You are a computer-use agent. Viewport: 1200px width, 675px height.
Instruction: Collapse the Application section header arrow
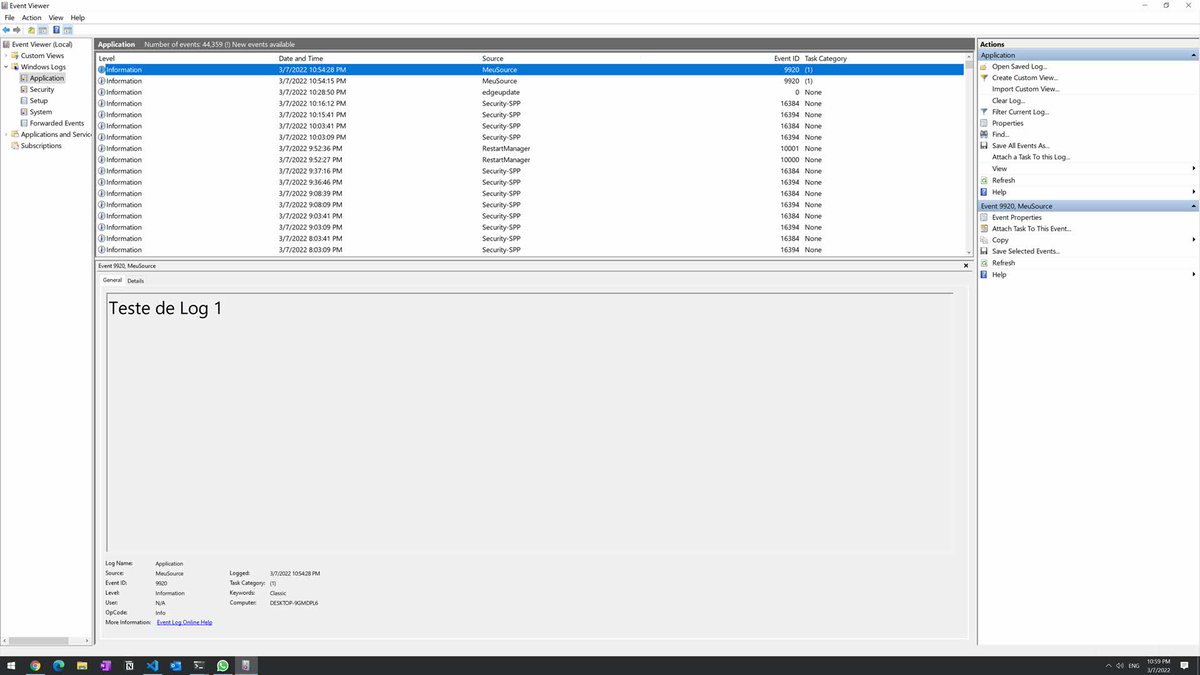(1192, 55)
